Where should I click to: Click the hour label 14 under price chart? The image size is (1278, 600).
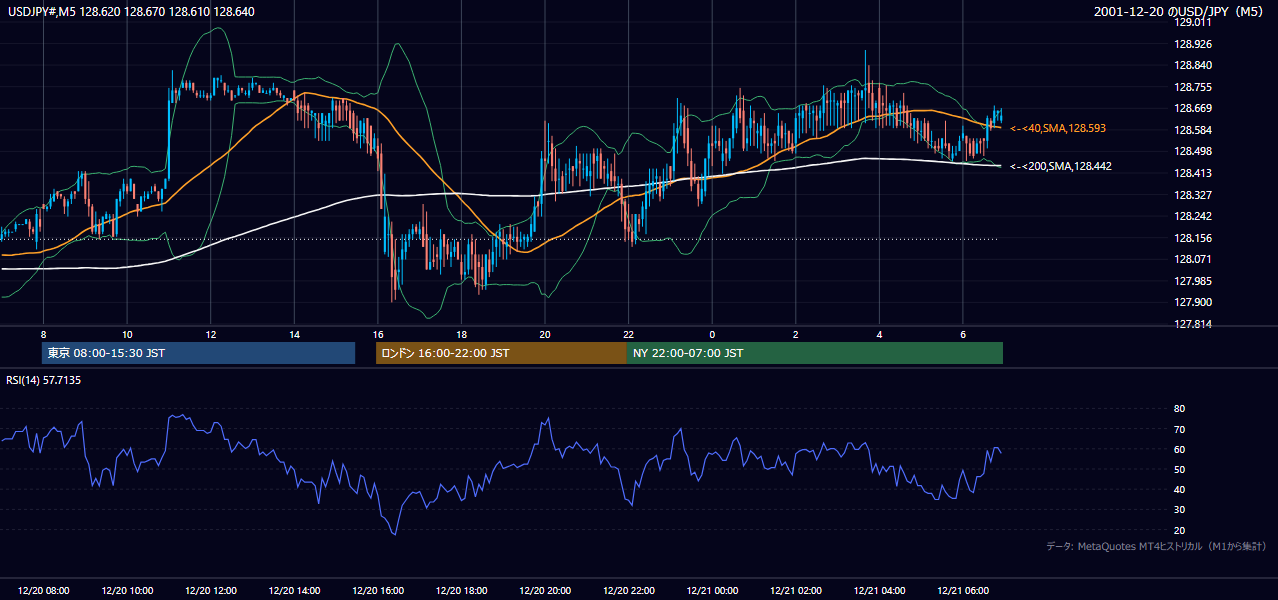click(x=294, y=334)
